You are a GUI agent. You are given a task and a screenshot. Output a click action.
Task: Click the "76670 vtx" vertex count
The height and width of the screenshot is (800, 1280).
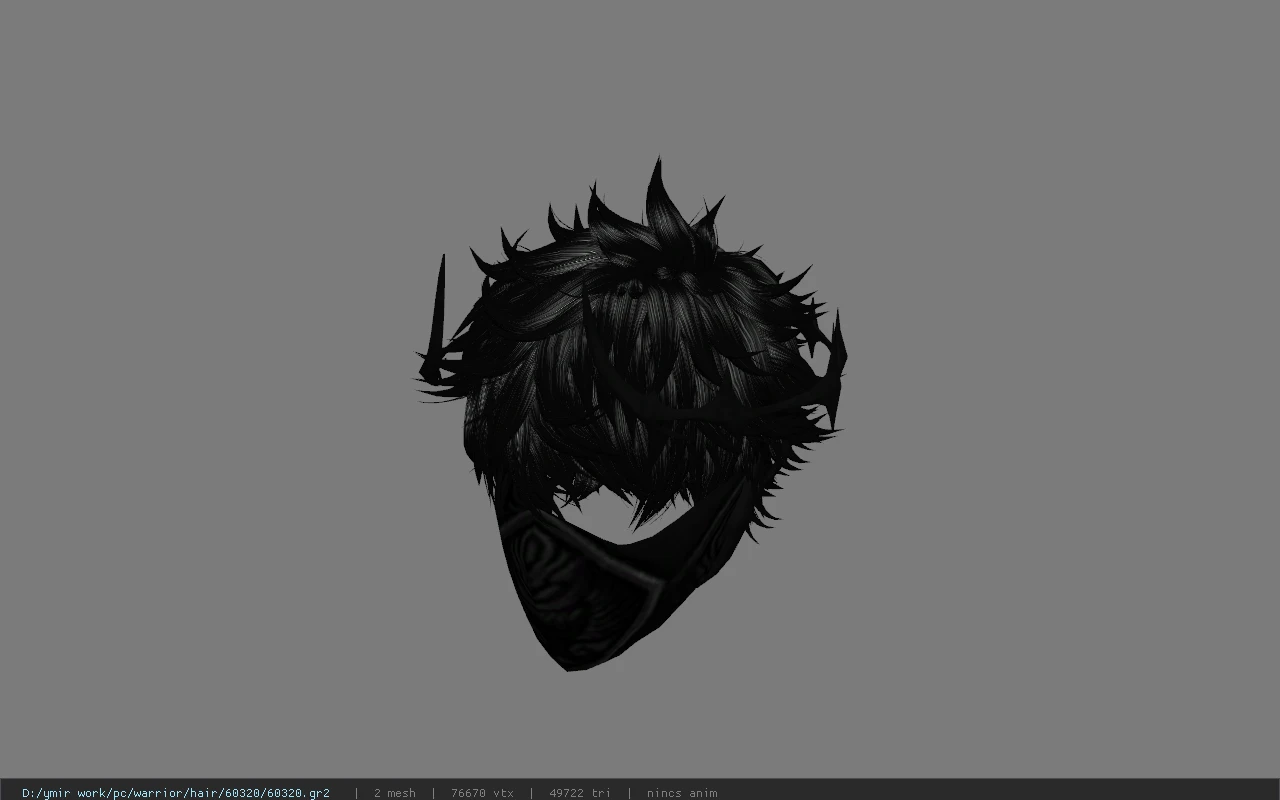coord(482,793)
